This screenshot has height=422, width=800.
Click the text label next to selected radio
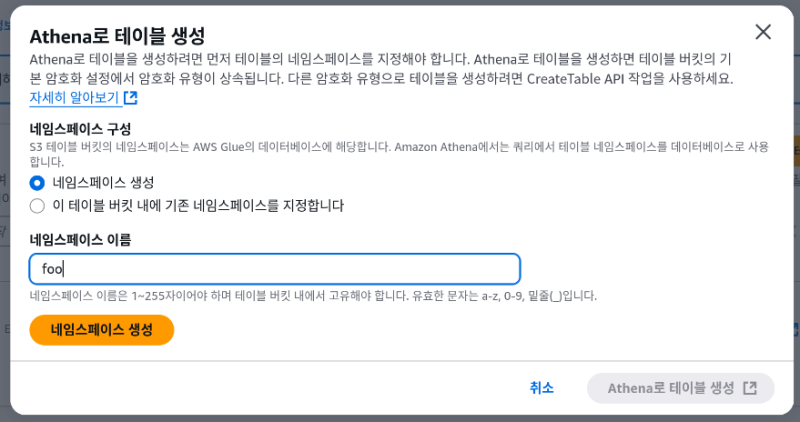103,182
